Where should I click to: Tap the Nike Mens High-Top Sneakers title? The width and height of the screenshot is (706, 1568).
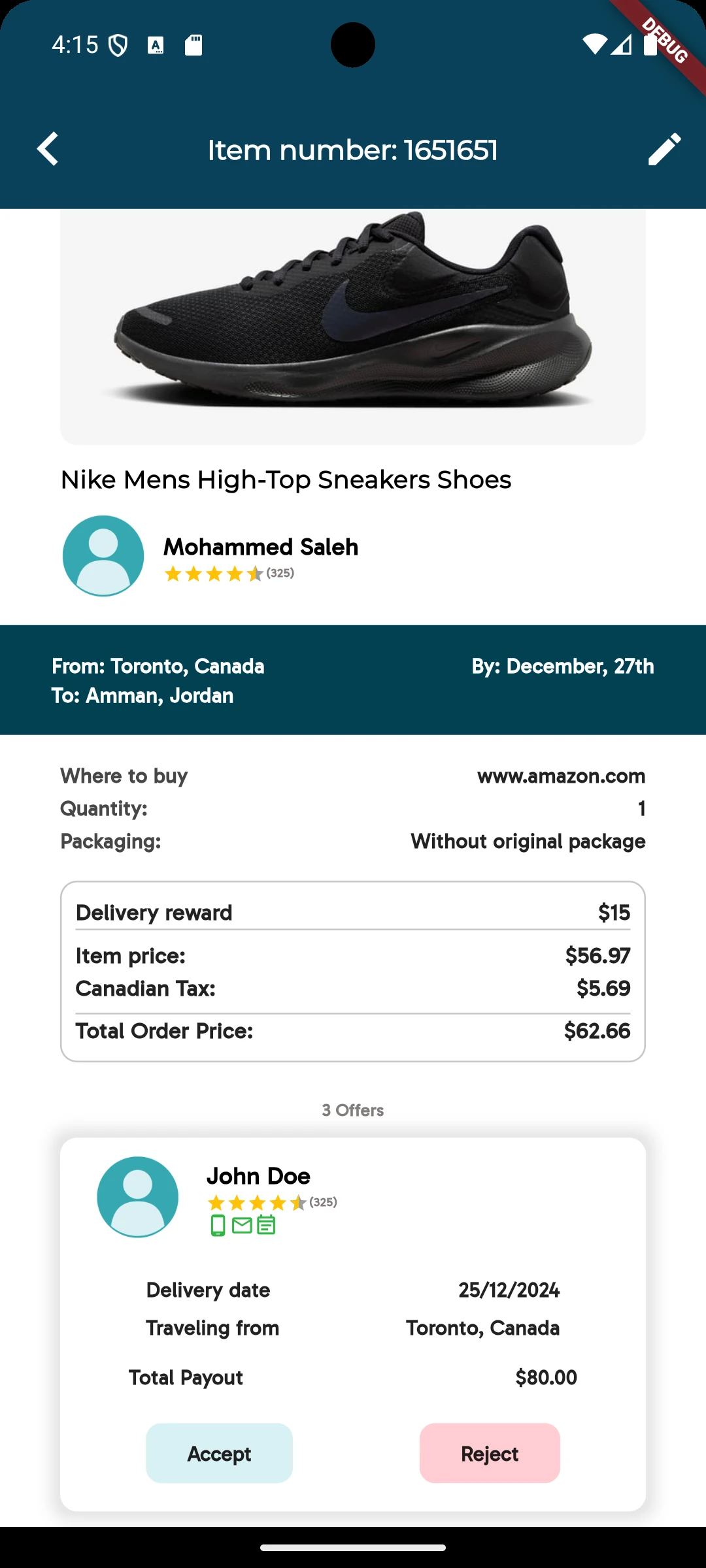pyautogui.click(x=286, y=480)
